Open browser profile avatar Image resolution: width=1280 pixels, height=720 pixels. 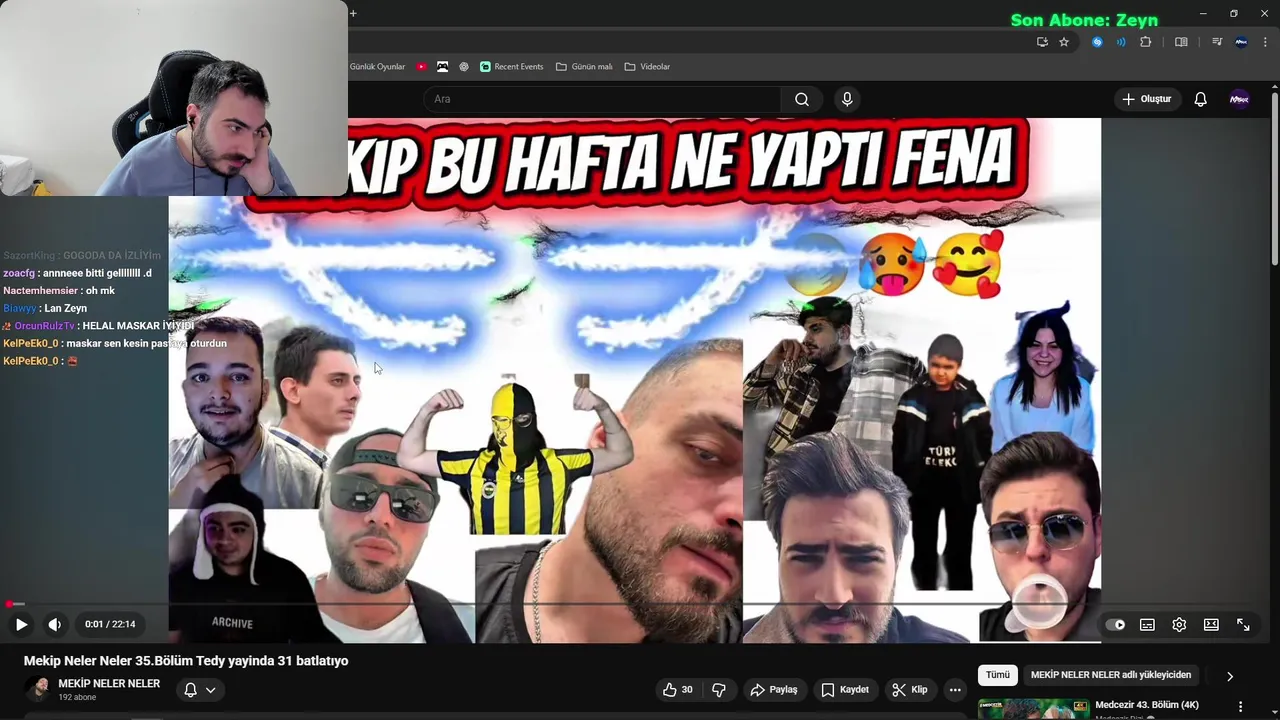(1241, 42)
